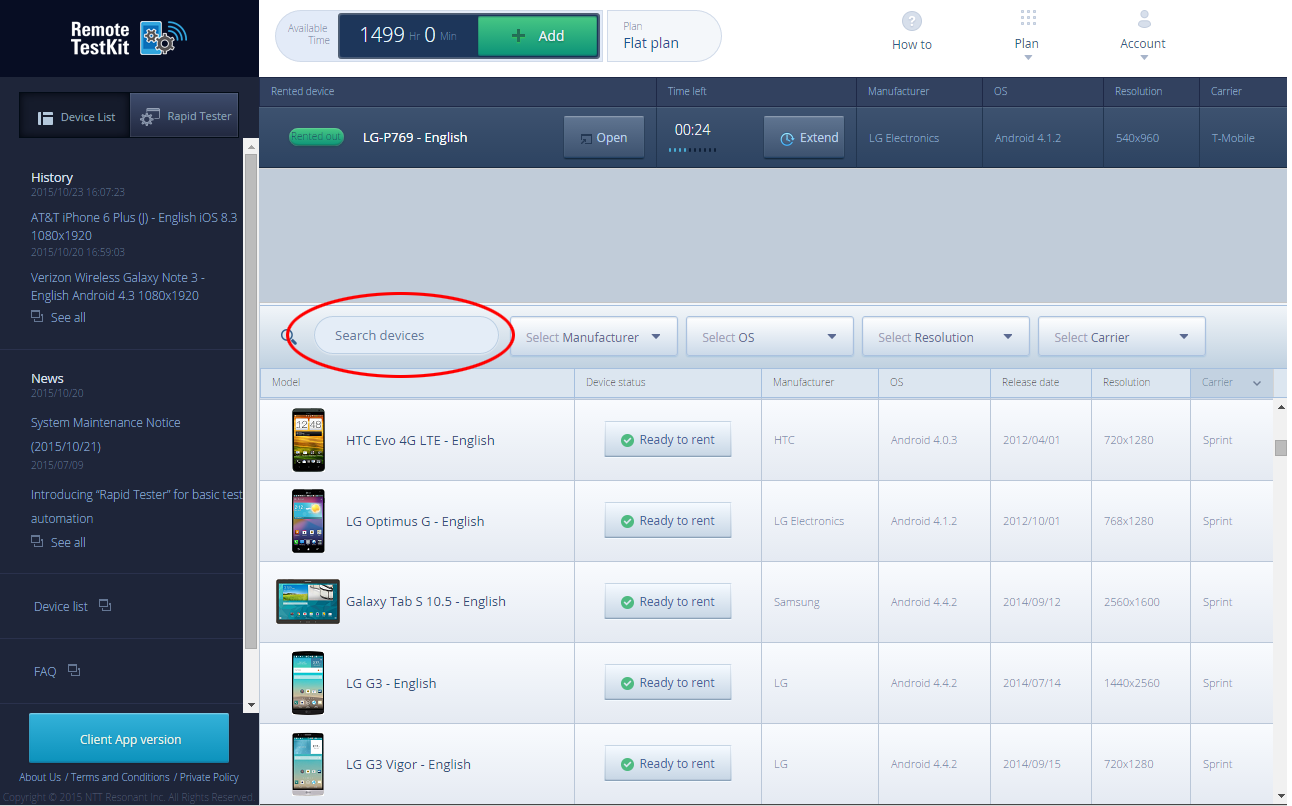Click the Client App version button
Viewport: 1292px width, 806px height.
coord(129,739)
